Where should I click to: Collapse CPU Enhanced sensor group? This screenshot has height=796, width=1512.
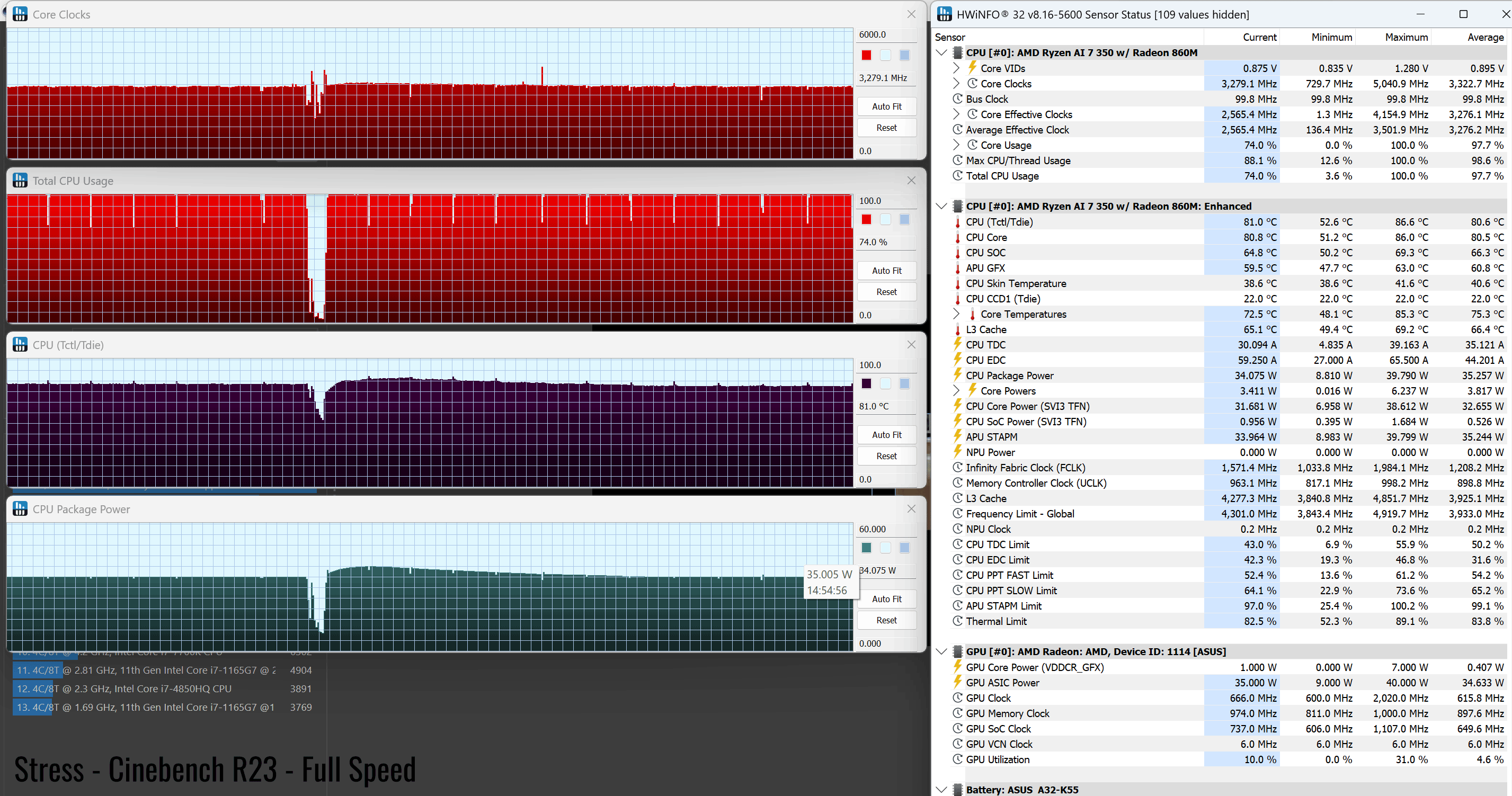pos(941,206)
